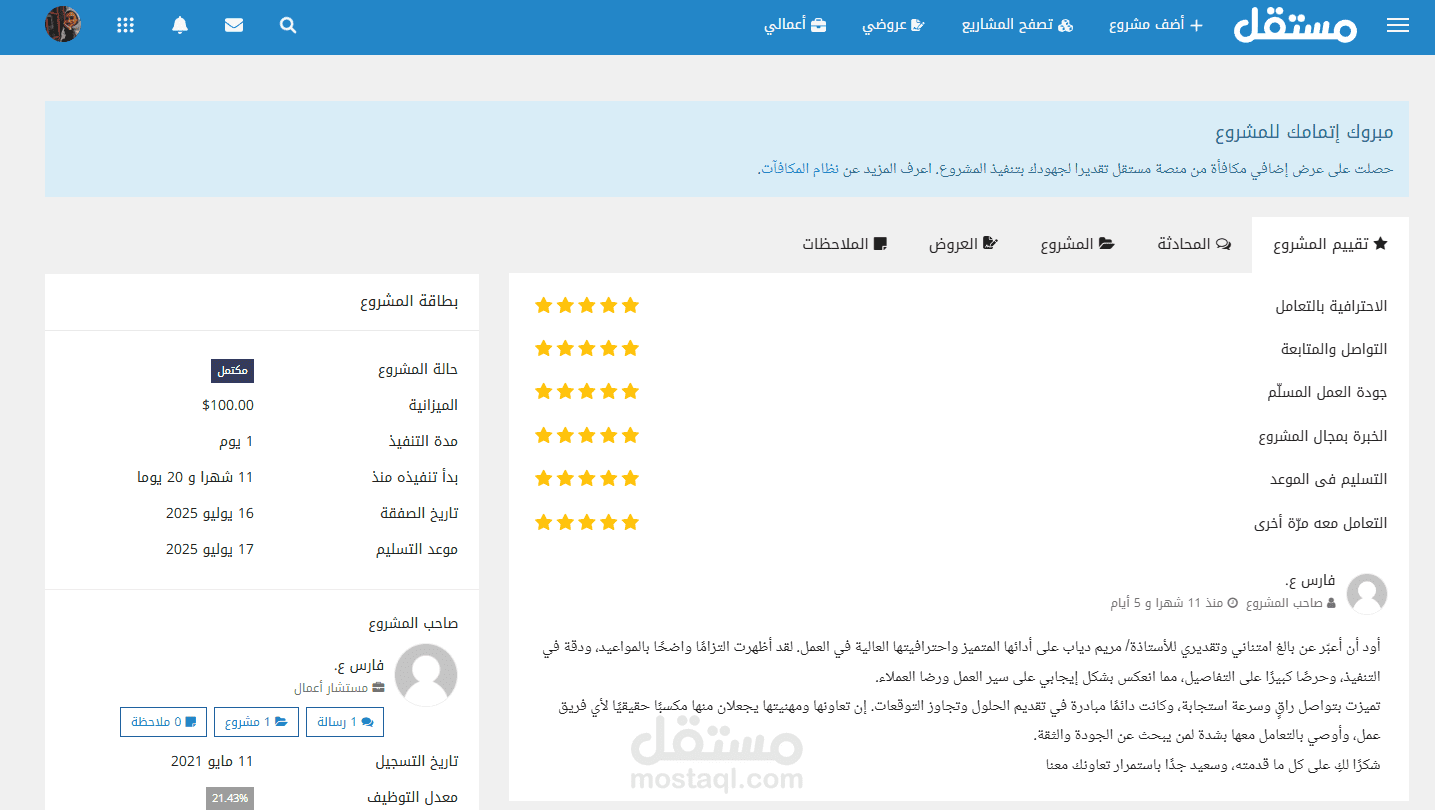This screenshot has width=1435, height=810.
Task: Select the تقييم المشروع tab
Action: (1330, 244)
